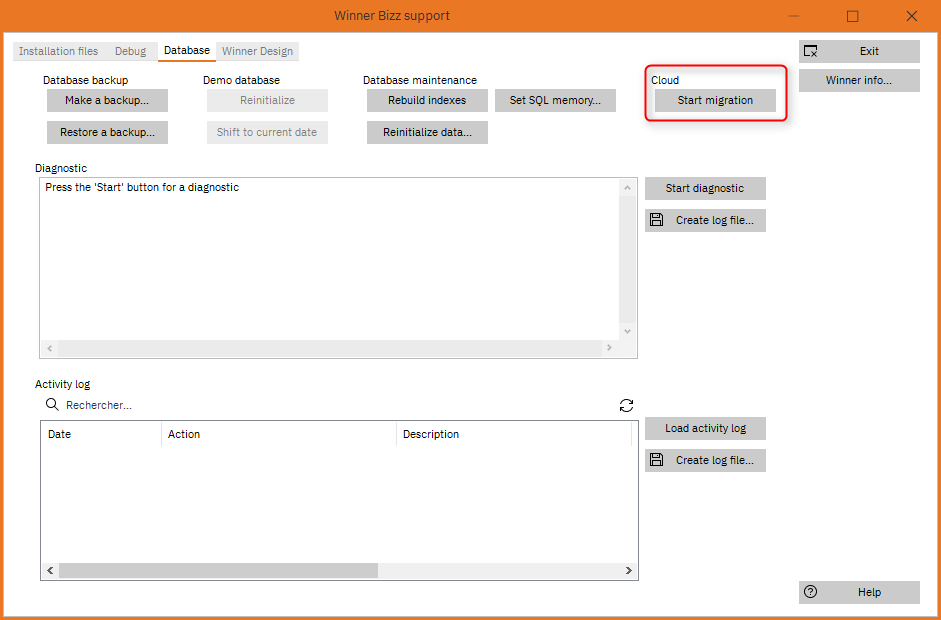Image resolution: width=941 pixels, height=620 pixels.
Task: Click the exit icon on the Exit button
Action: pos(810,51)
